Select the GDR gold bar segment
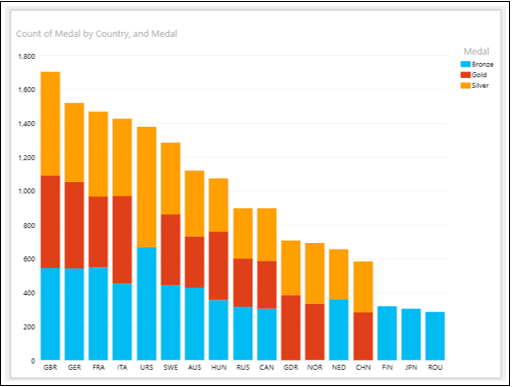 coord(291,328)
